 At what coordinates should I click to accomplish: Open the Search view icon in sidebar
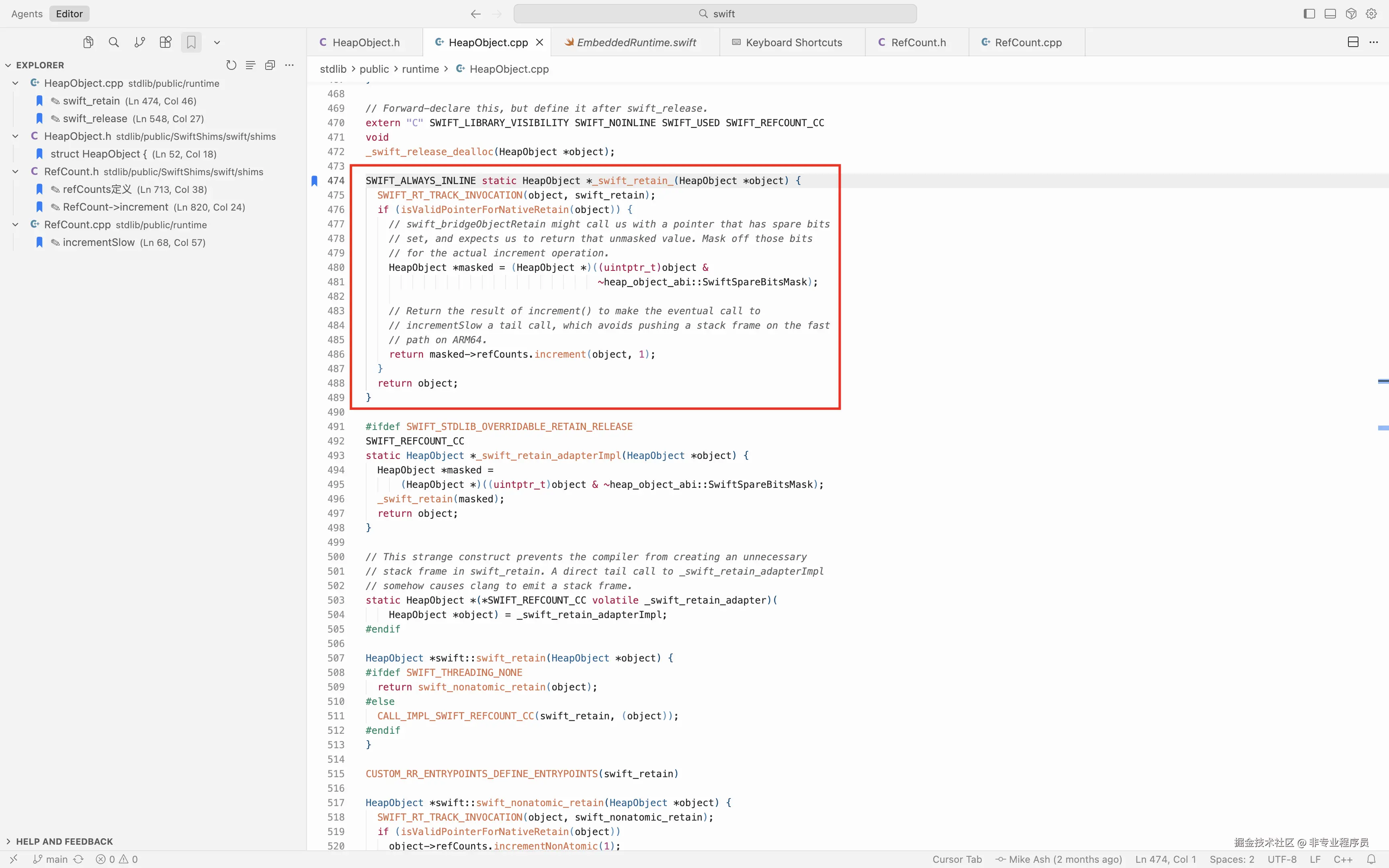pos(114,43)
